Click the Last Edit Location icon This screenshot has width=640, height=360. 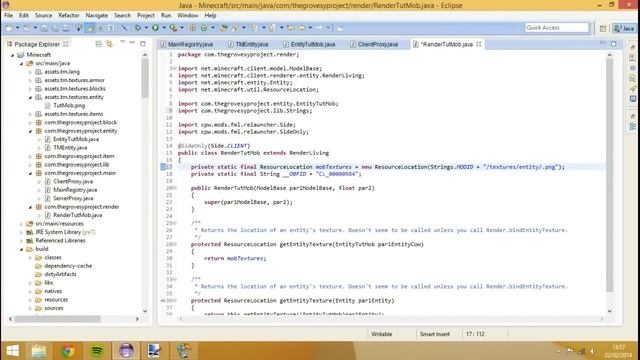pyautogui.click(x=291, y=28)
